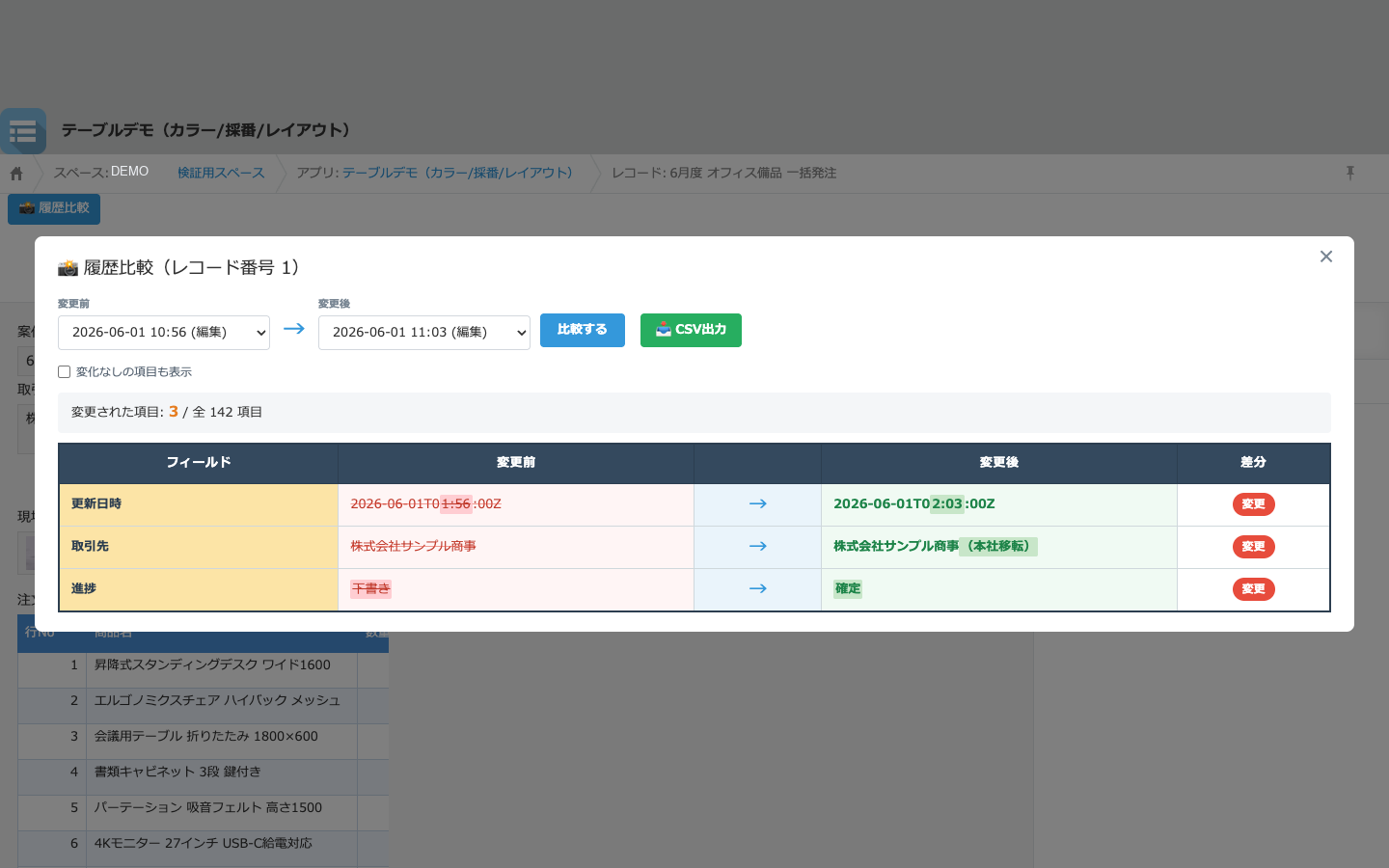Viewport: 1389px width, 868px height.
Task: Click the 差分 column header
Action: [x=1253, y=463]
